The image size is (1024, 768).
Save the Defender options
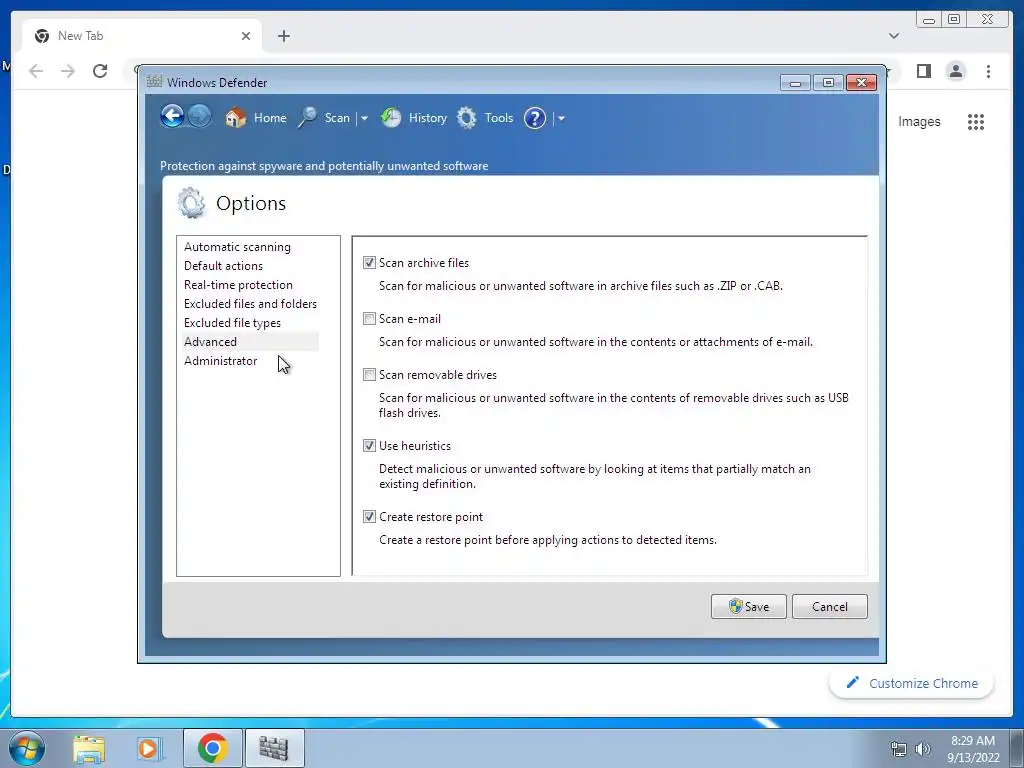pos(748,607)
